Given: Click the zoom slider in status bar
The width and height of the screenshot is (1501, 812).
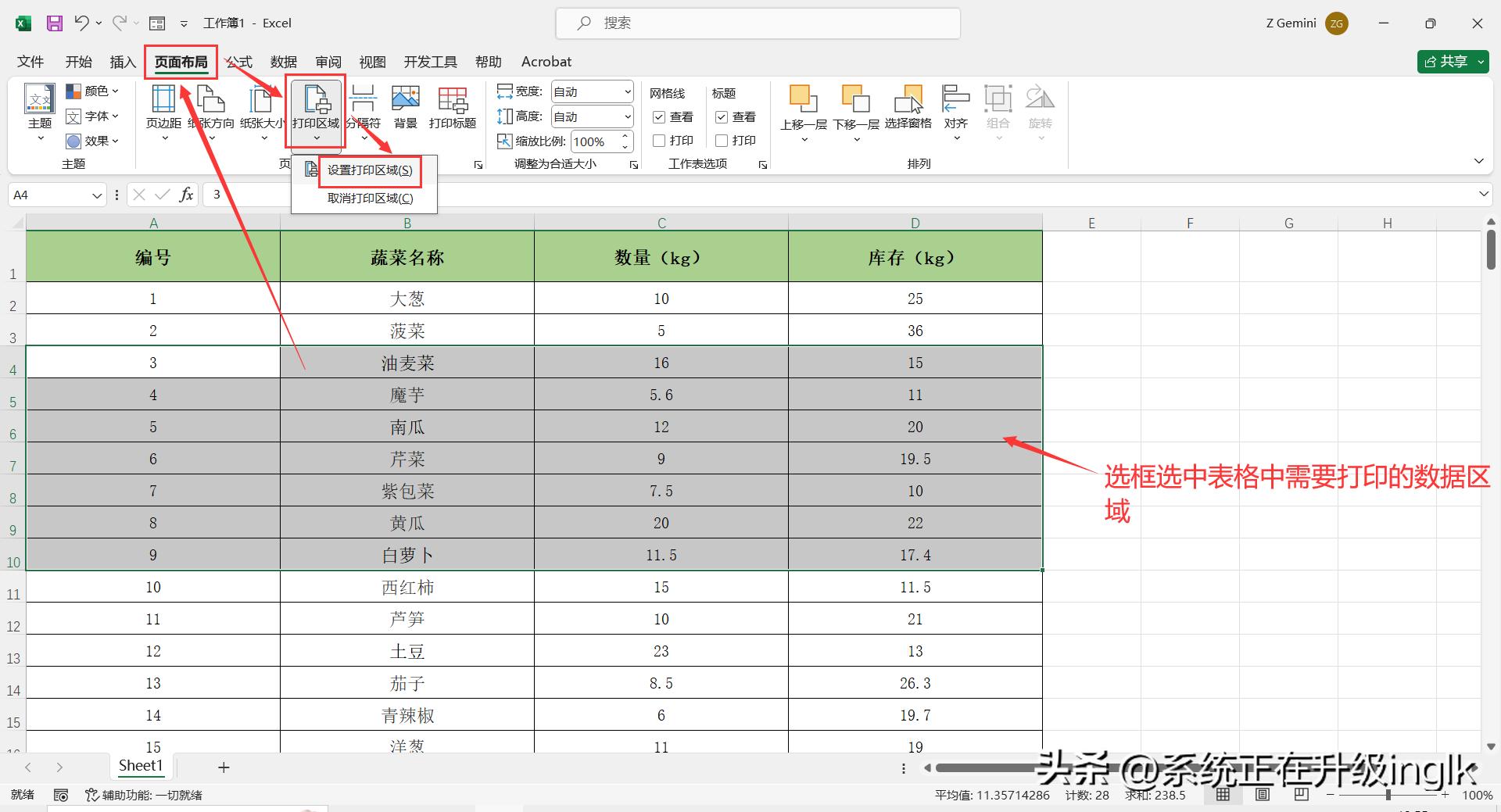Looking at the screenshot, I should coord(1388,795).
